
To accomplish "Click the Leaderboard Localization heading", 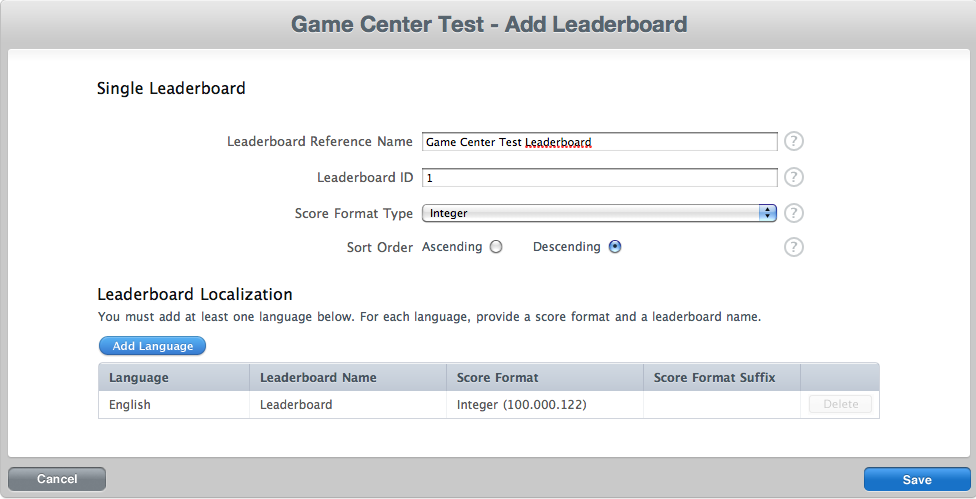I will [x=195, y=294].
